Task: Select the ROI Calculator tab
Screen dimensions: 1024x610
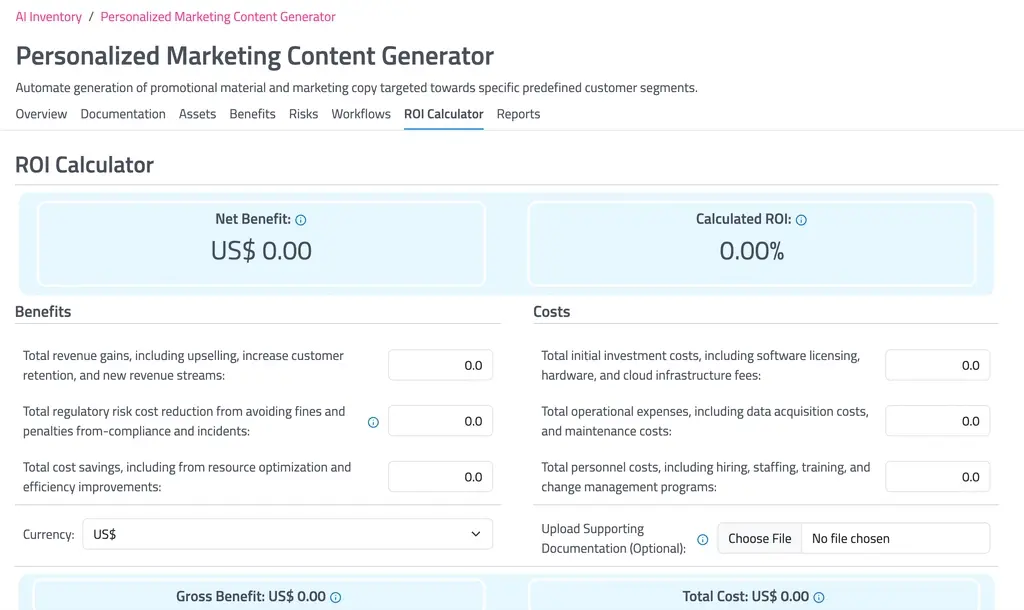Action: pos(443,114)
